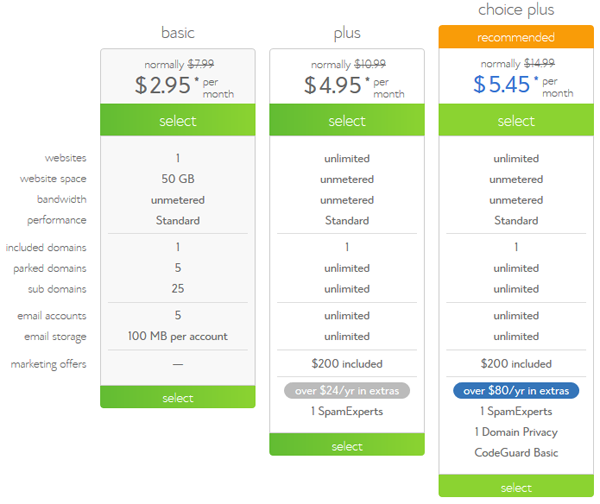Viewport: 600px width, 504px height.
Task: Select the "basic" plan heading
Action: tap(178, 33)
